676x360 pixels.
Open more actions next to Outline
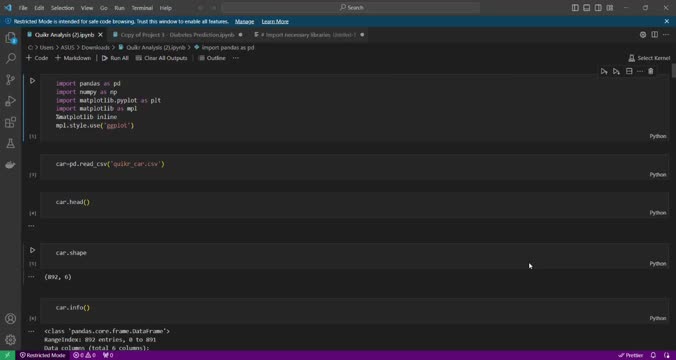pyautogui.click(x=235, y=58)
